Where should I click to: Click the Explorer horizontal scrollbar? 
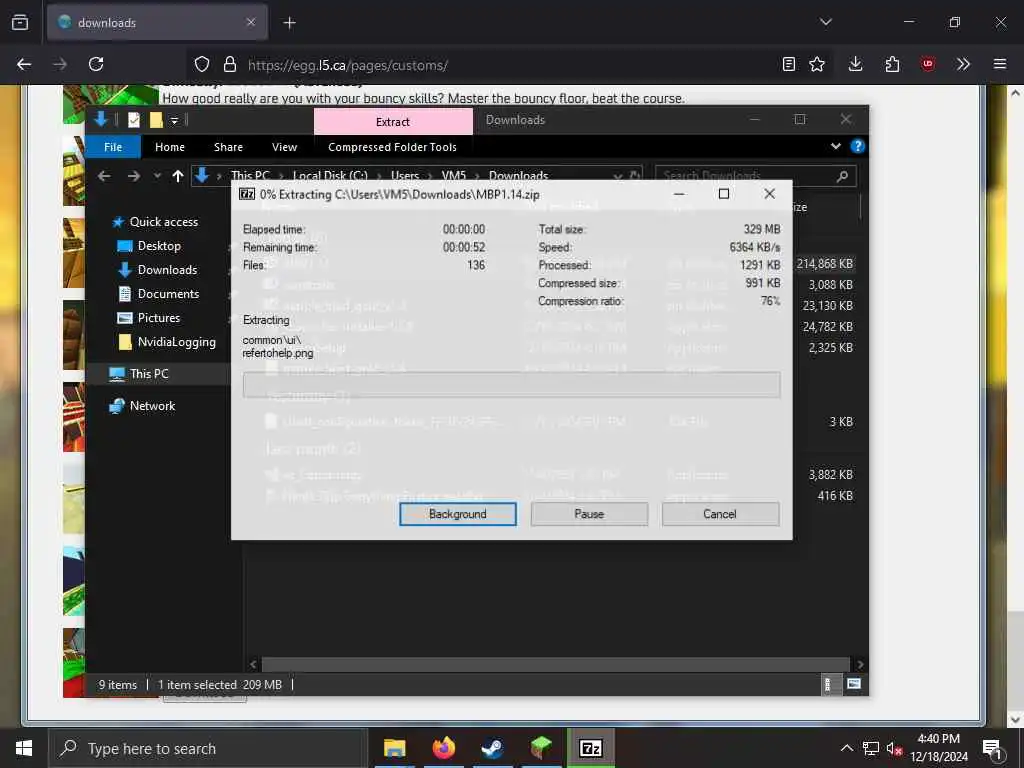click(556, 664)
